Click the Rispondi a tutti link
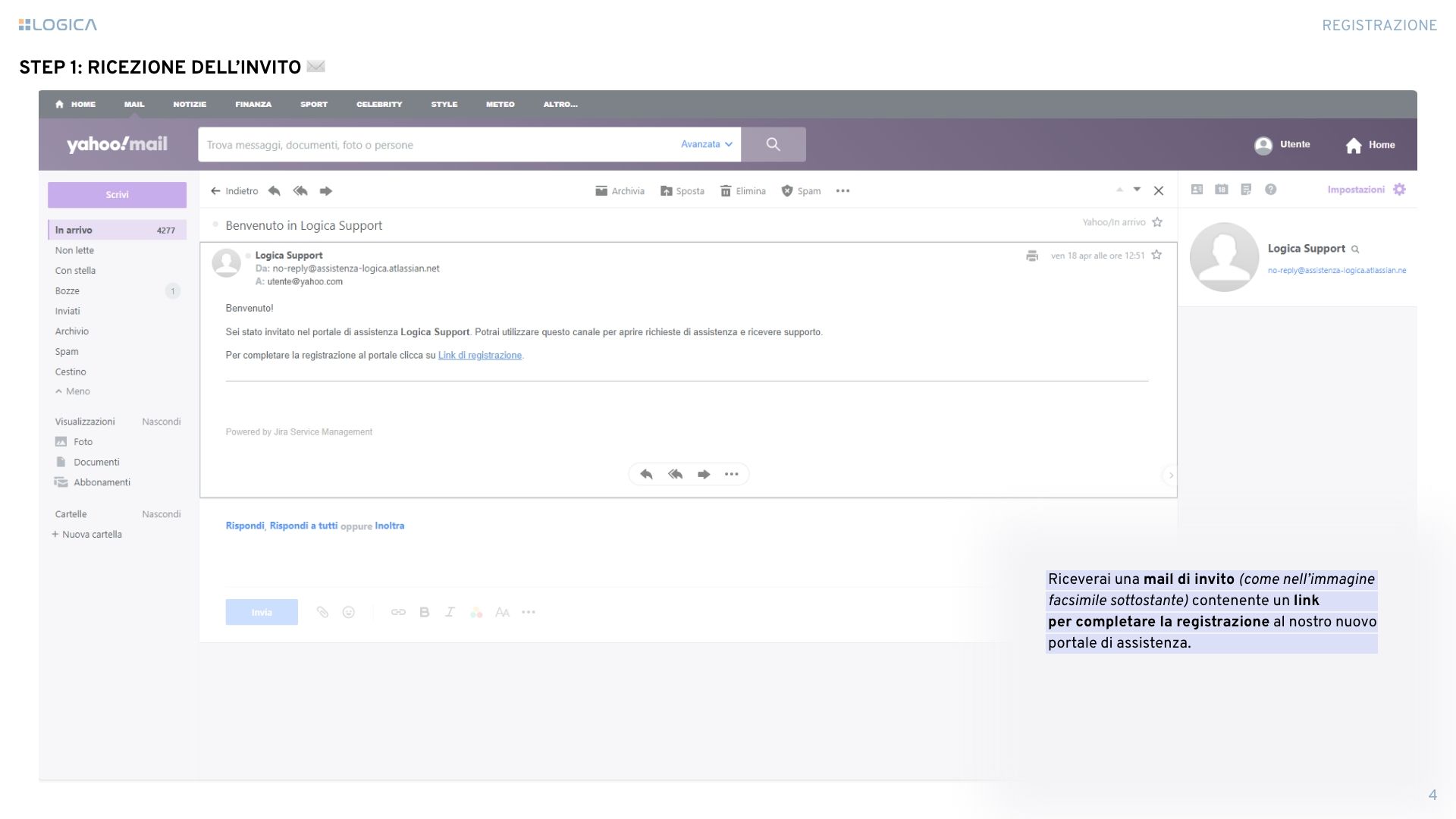Image resolution: width=1456 pixels, height=819 pixels. tap(303, 526)
